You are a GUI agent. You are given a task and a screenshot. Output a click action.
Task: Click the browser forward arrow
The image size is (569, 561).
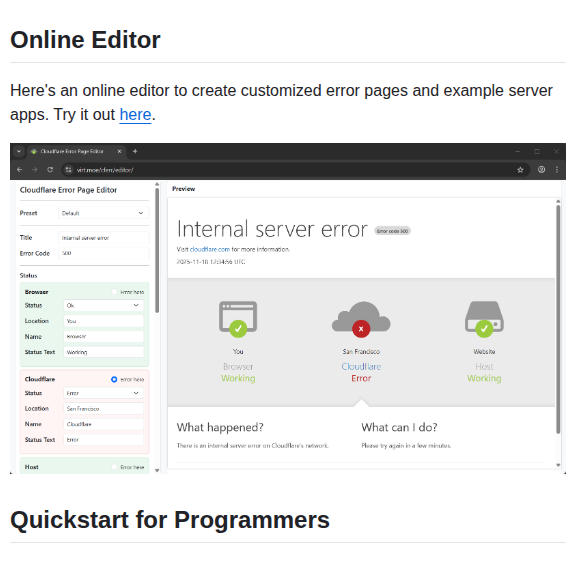35,169
